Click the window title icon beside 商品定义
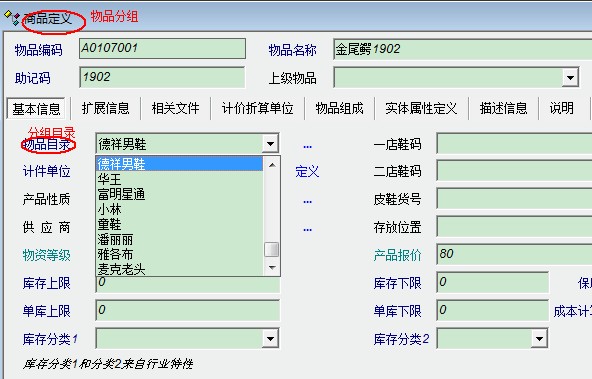The width and height of the screenshot is (592, 379). (x=11, y=17)
